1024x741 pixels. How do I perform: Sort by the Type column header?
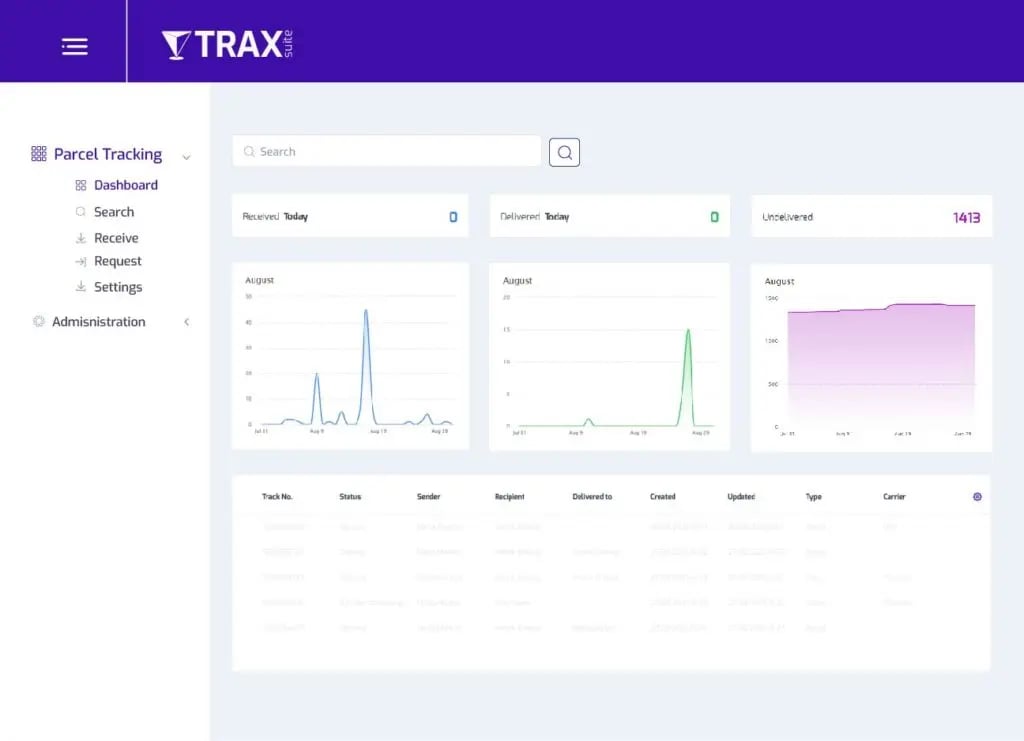coord(814,497)
